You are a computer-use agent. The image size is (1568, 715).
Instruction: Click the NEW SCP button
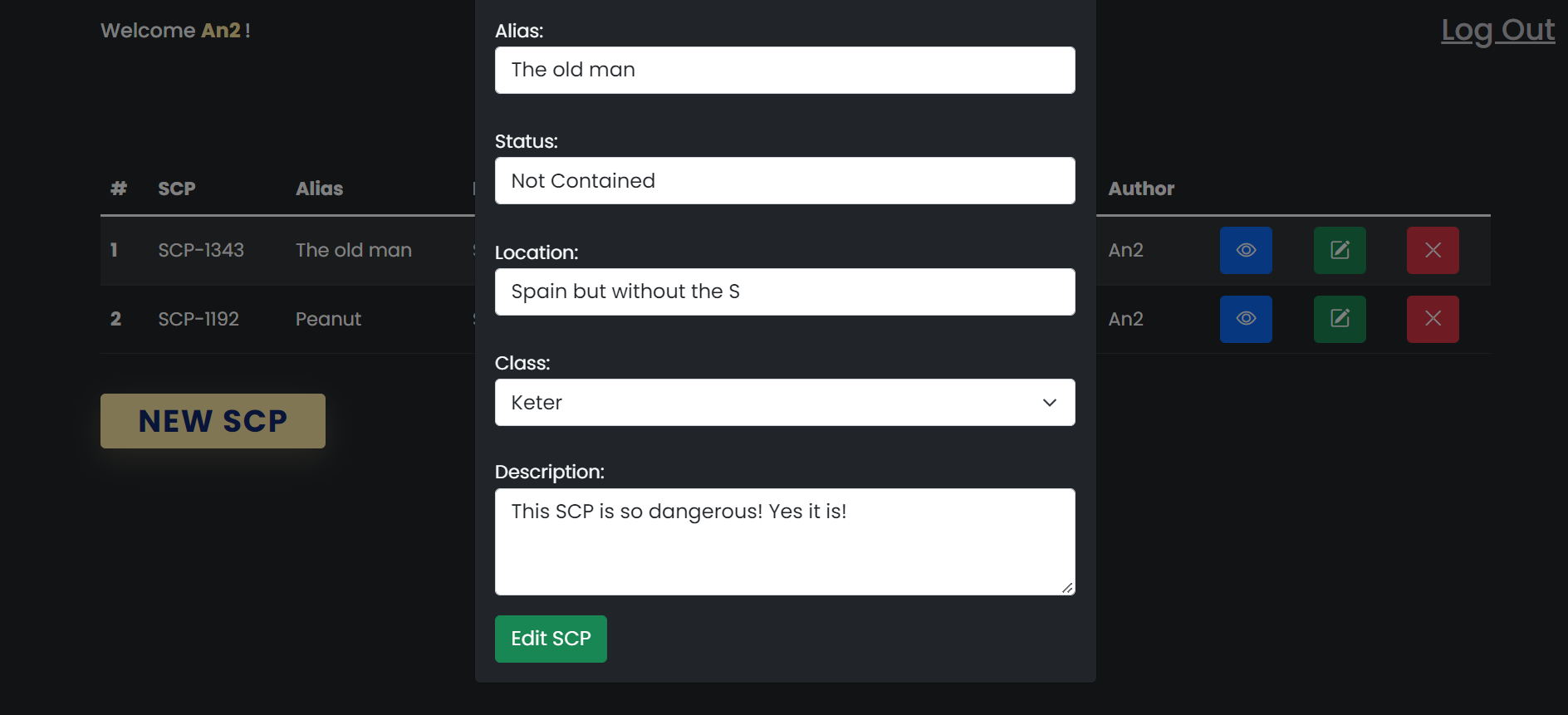tap(213, 421)
